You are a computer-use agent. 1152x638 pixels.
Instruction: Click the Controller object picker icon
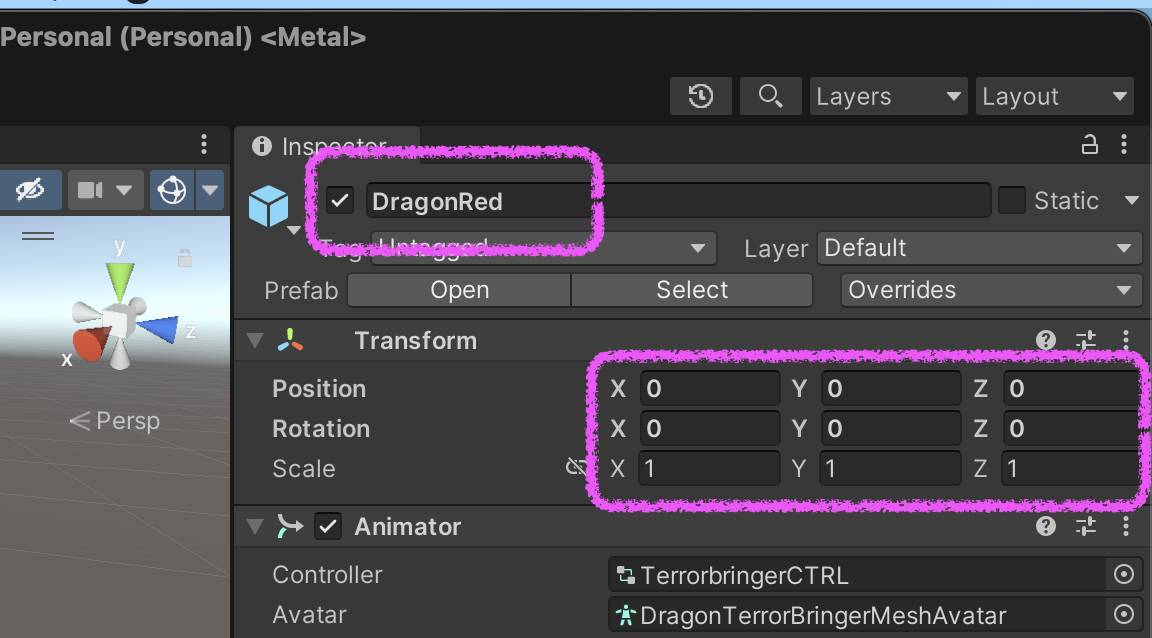coord(1124,575)
